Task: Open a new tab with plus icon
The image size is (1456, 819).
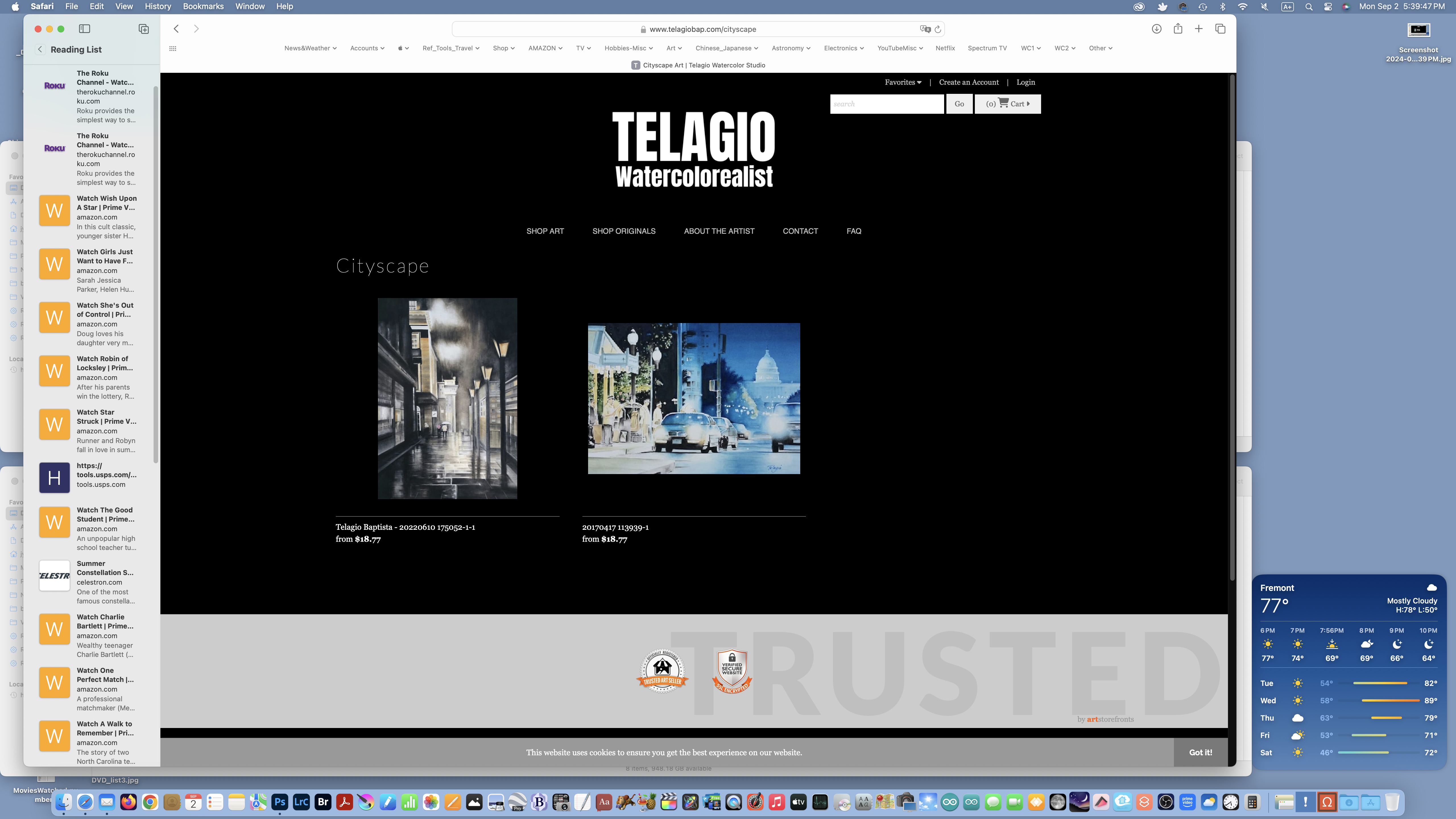Action: coord(1198,29)
